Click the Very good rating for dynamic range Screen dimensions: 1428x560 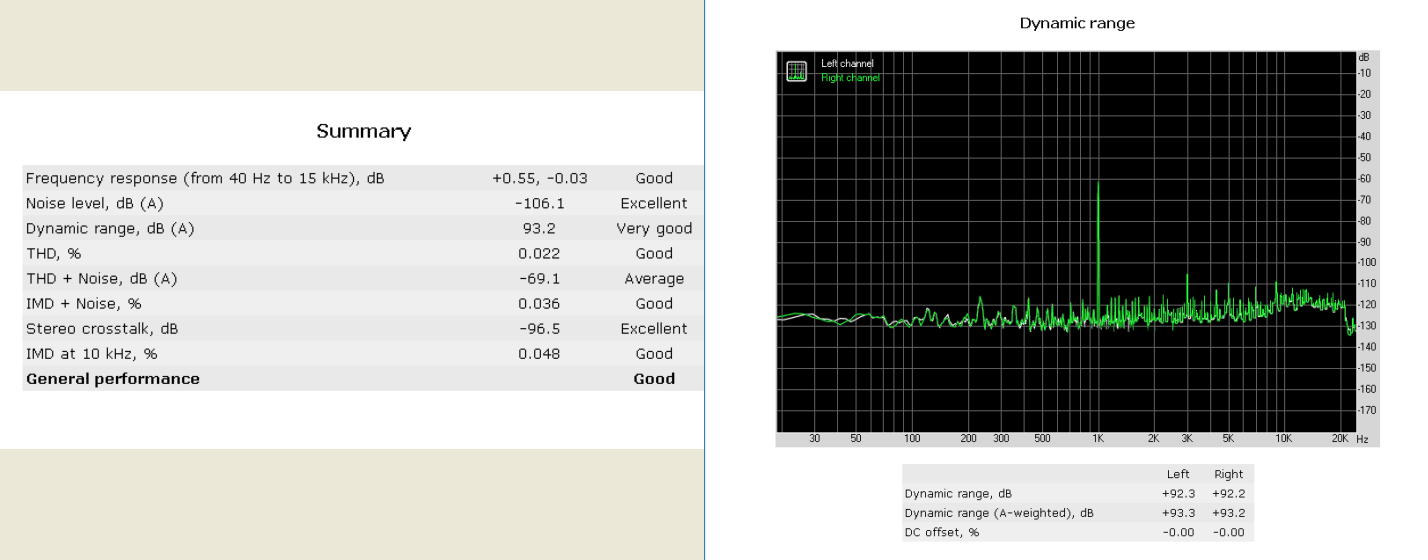(654, 229)
